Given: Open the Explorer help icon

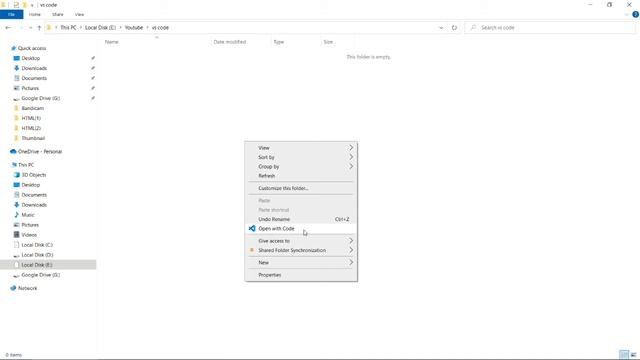Looking at the screenshot, I should (636, 14).
